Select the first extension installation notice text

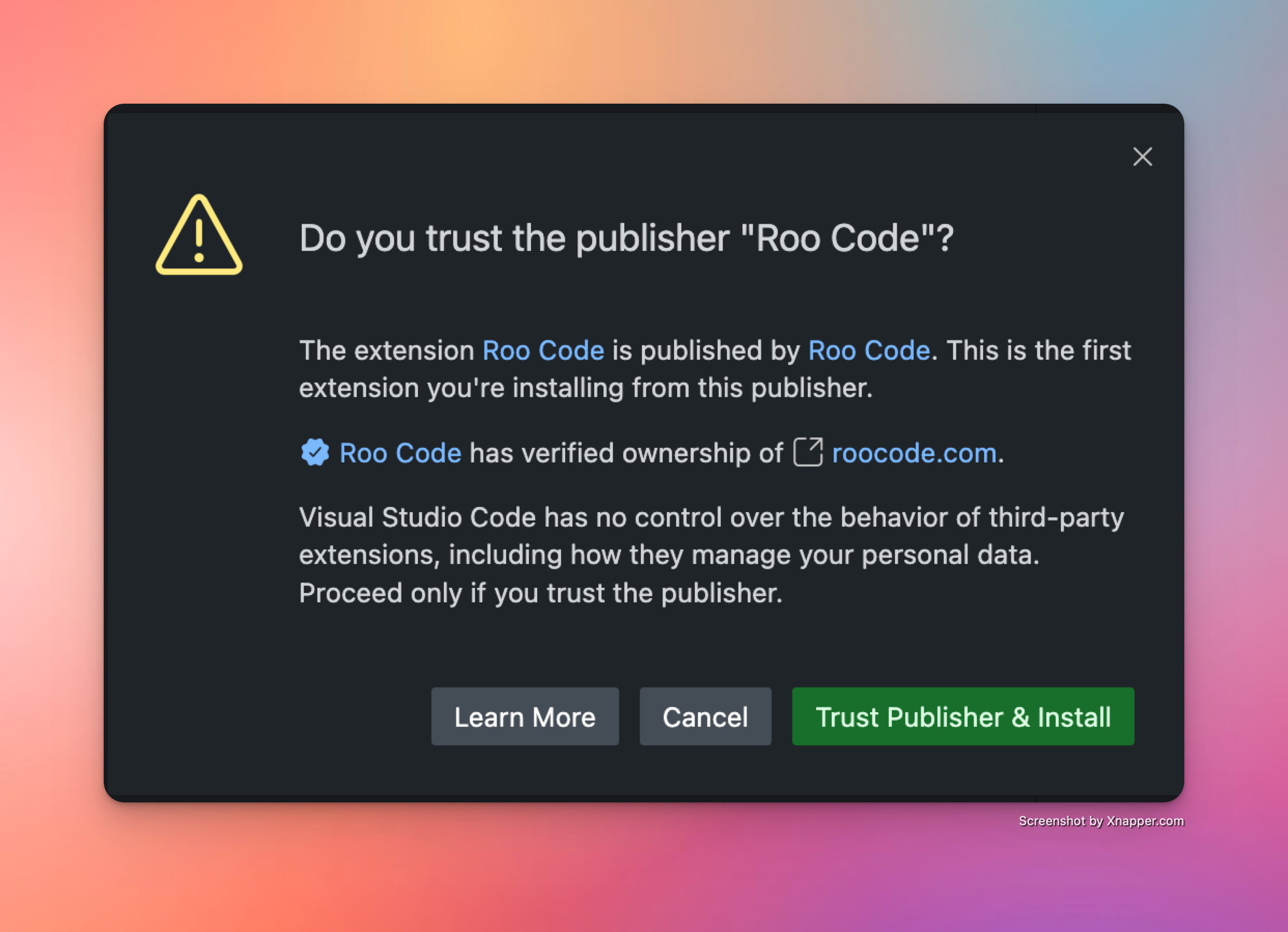(x=585, y=388)
